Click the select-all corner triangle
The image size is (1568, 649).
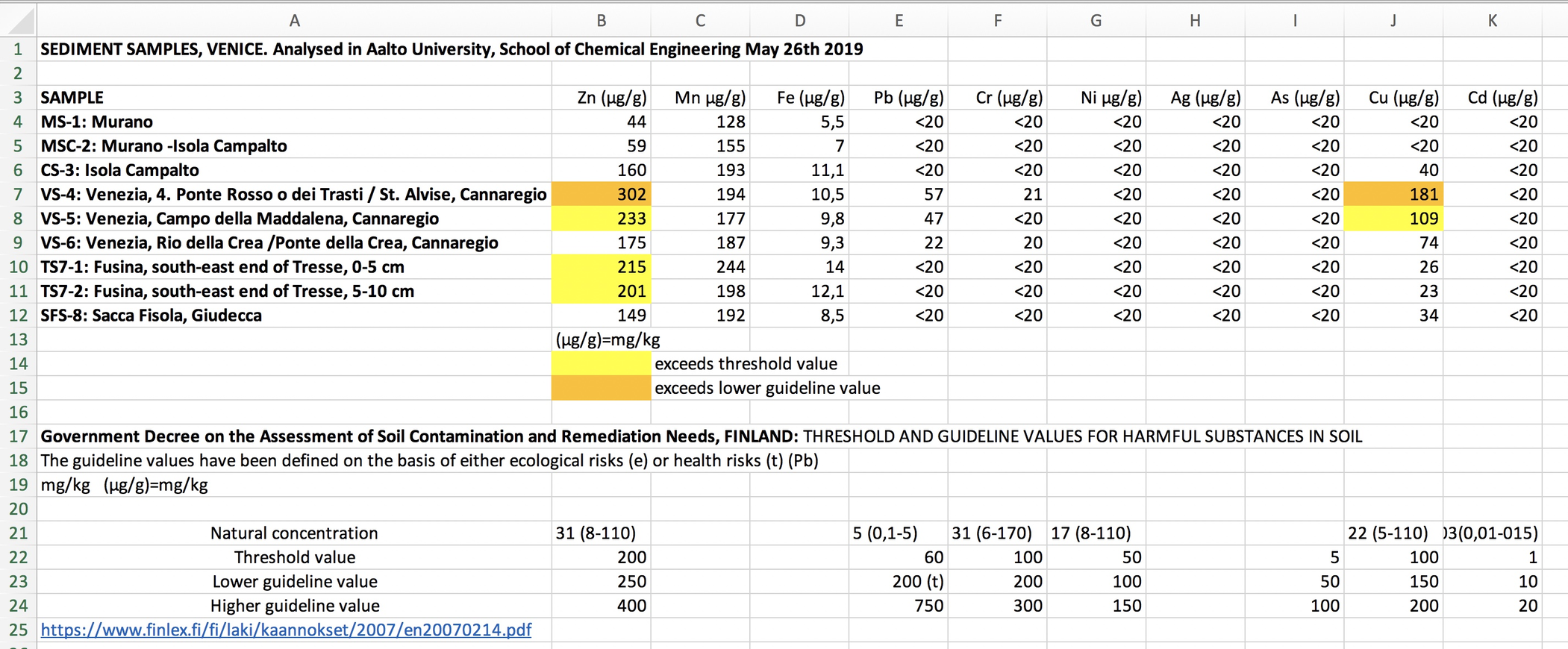20,21
